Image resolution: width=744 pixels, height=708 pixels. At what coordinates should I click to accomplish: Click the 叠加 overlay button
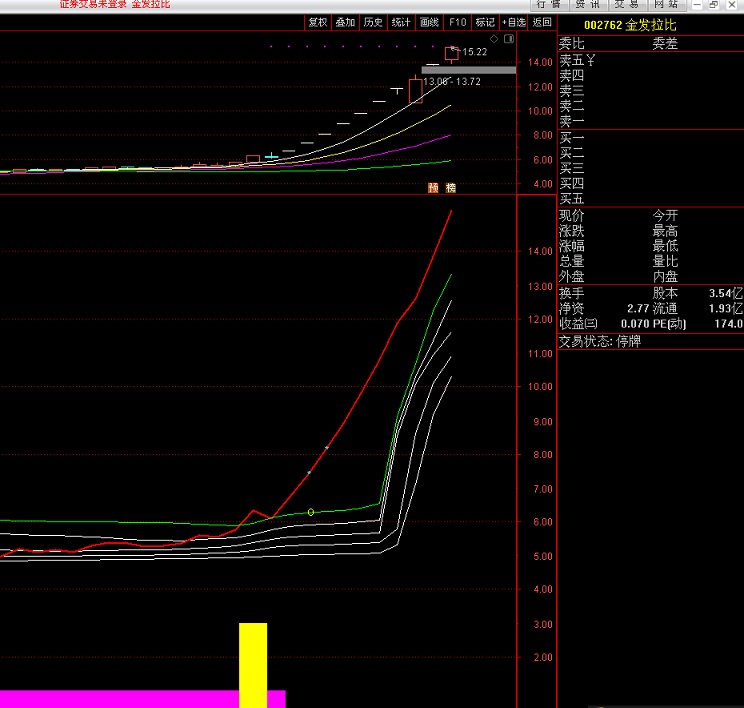(345, 22)
